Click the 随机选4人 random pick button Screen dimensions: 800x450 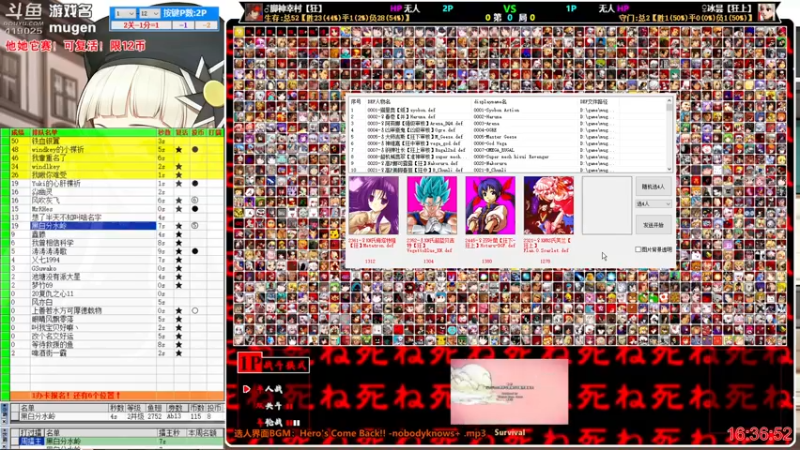pos(654,187)
